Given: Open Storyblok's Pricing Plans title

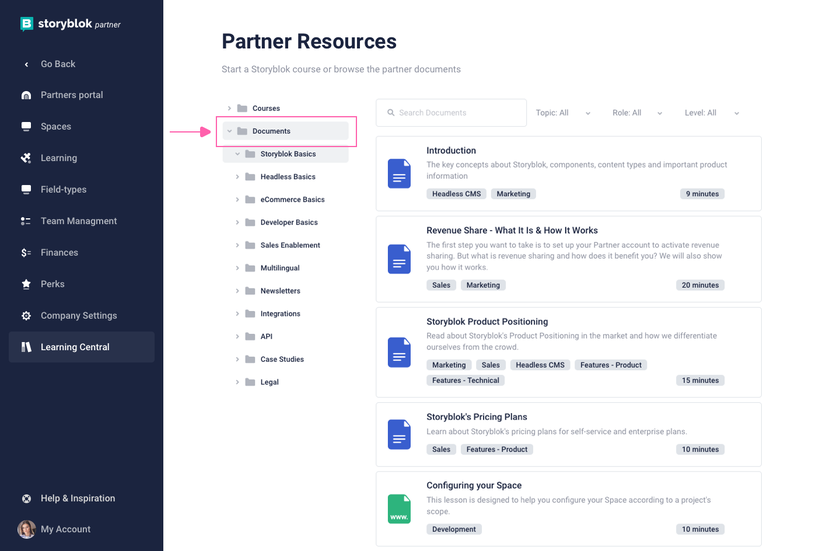Looking at the screenshot, I should (477, 417).
